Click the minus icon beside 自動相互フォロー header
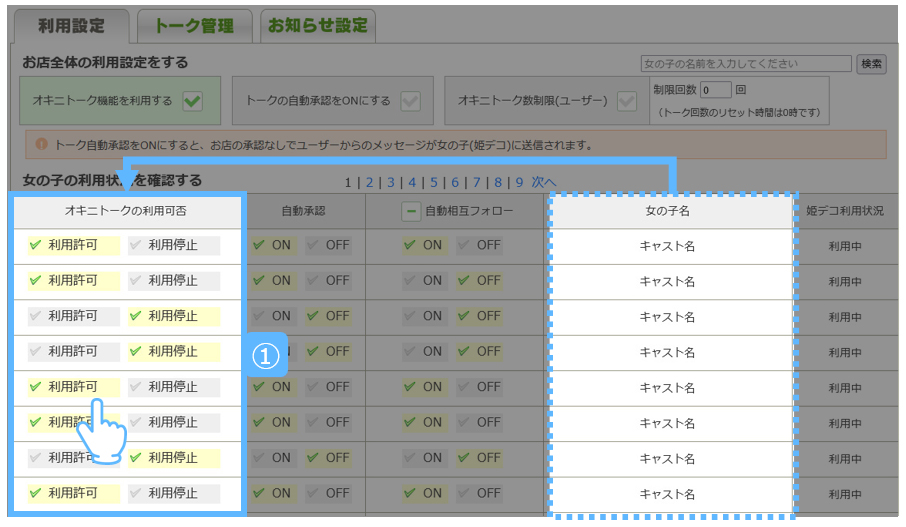This screenshot has height=527, width=906. [x=410, y=212]
